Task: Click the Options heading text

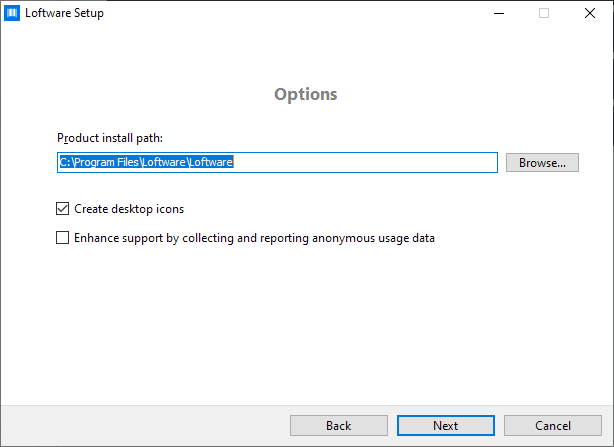Action: pos(305,94)
